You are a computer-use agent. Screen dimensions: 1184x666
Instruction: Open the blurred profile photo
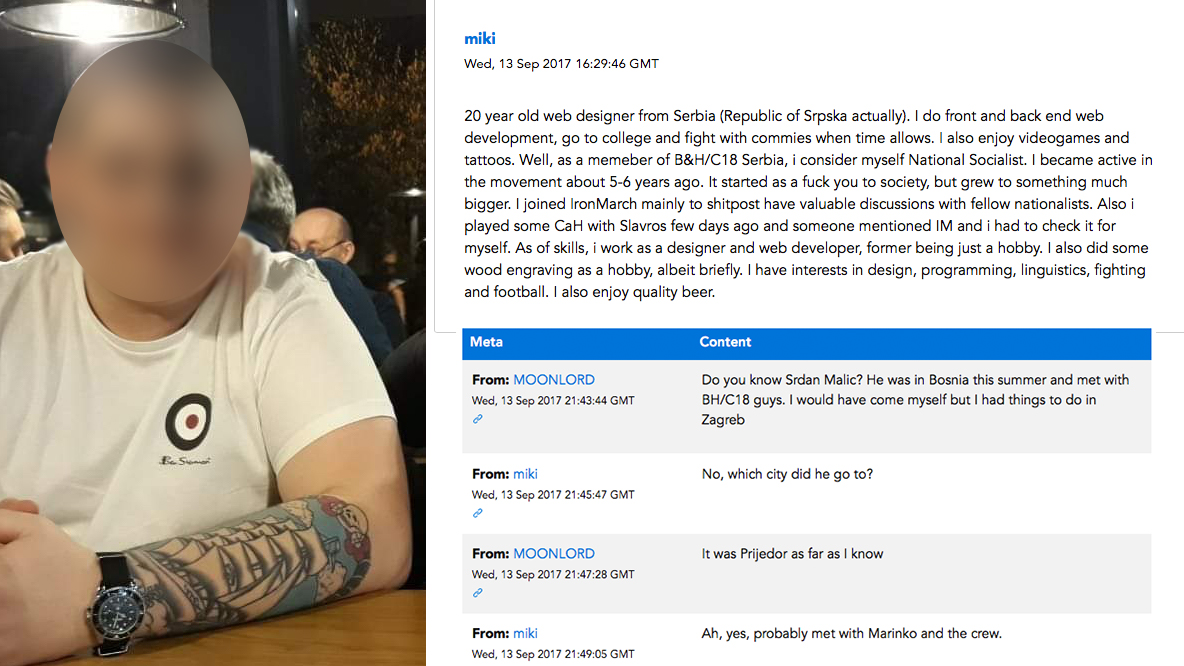[x=212, y=333]
